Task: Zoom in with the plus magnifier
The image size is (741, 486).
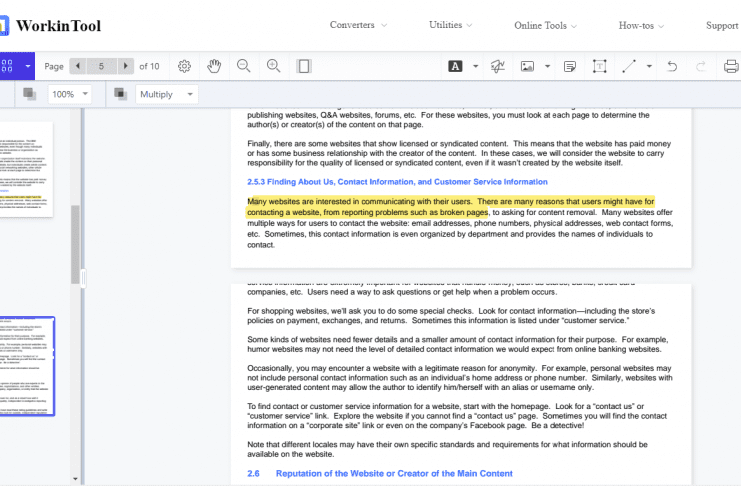Action: [274, 66]
